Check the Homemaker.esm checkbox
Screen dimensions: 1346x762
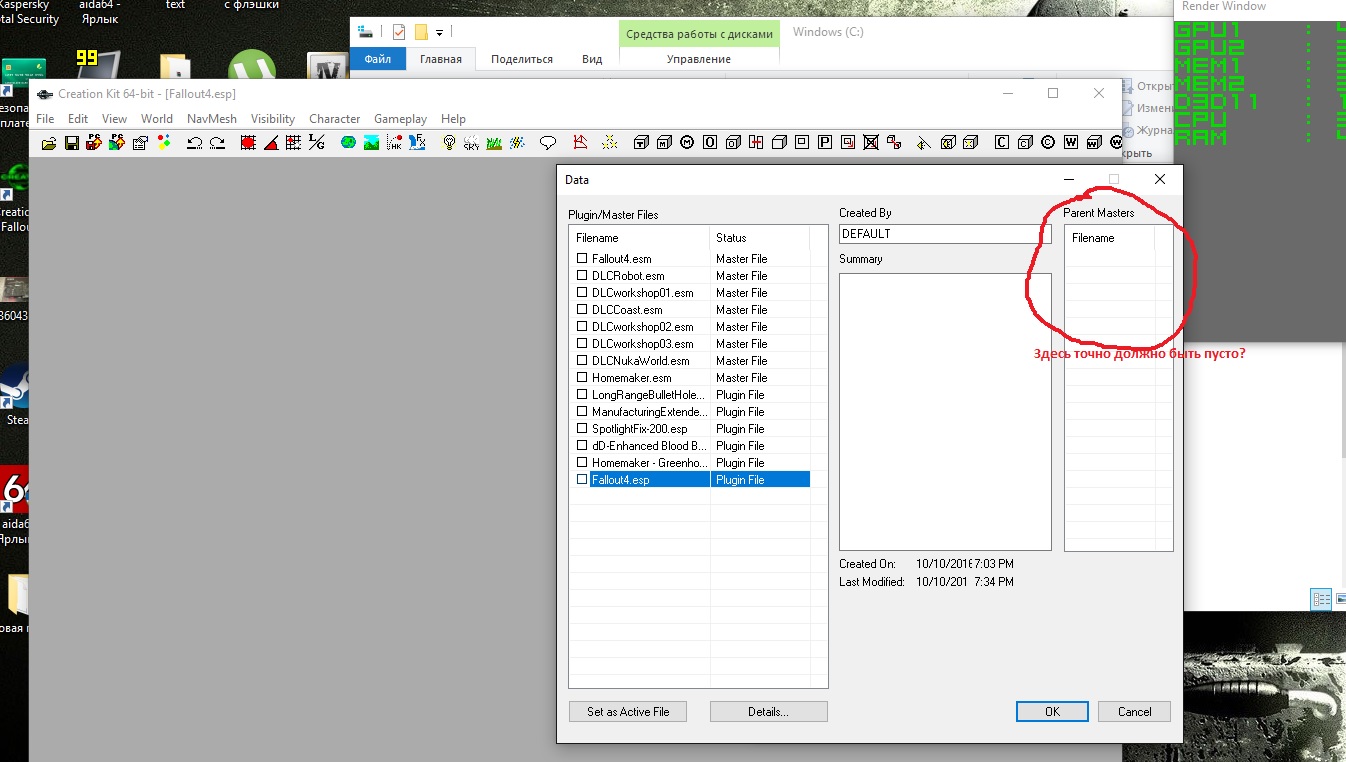582,378
